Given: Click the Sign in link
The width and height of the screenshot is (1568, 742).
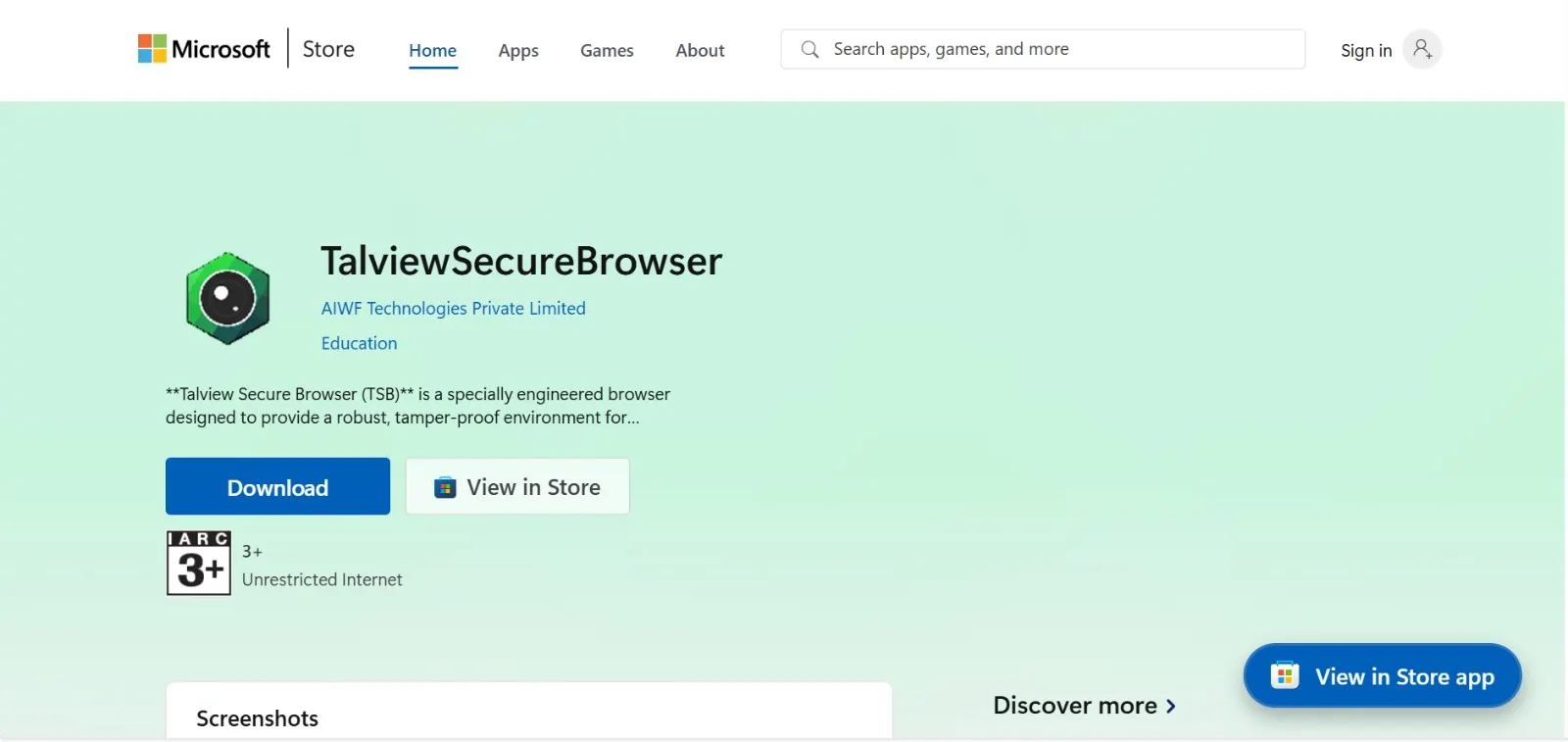Looking at the screenshot, I should [x=1366, y=50].
